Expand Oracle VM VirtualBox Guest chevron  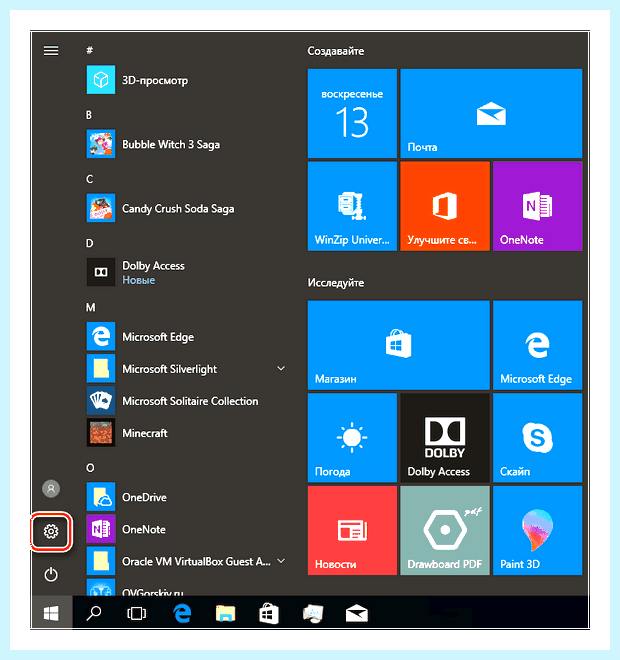[281, 561]
